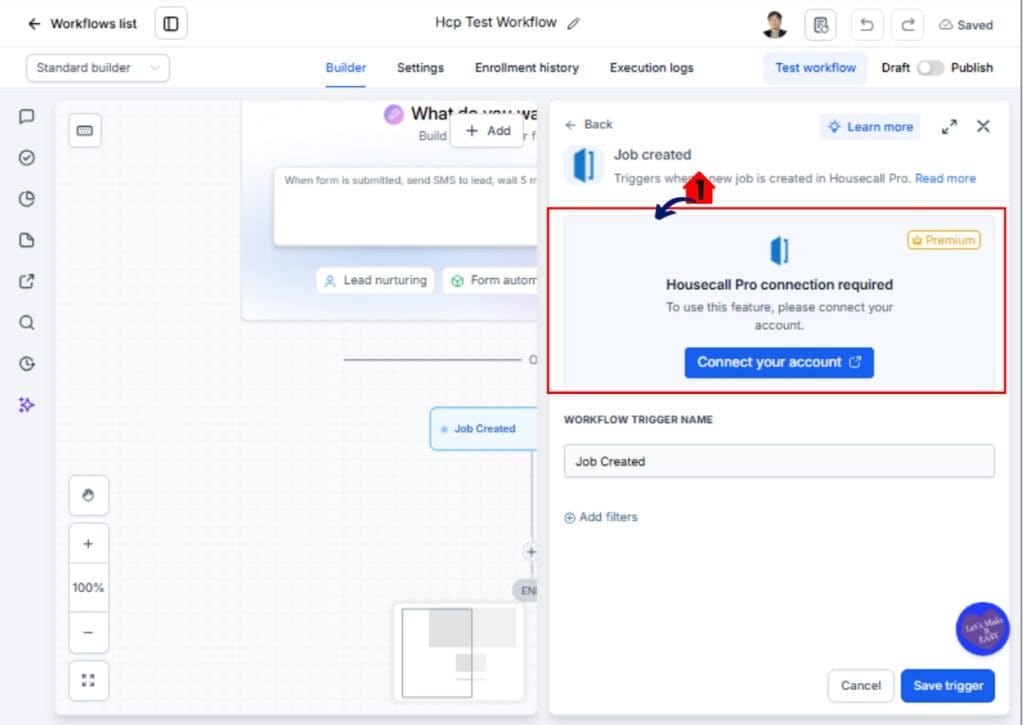Activate the hand pan tool

[88, 495]
